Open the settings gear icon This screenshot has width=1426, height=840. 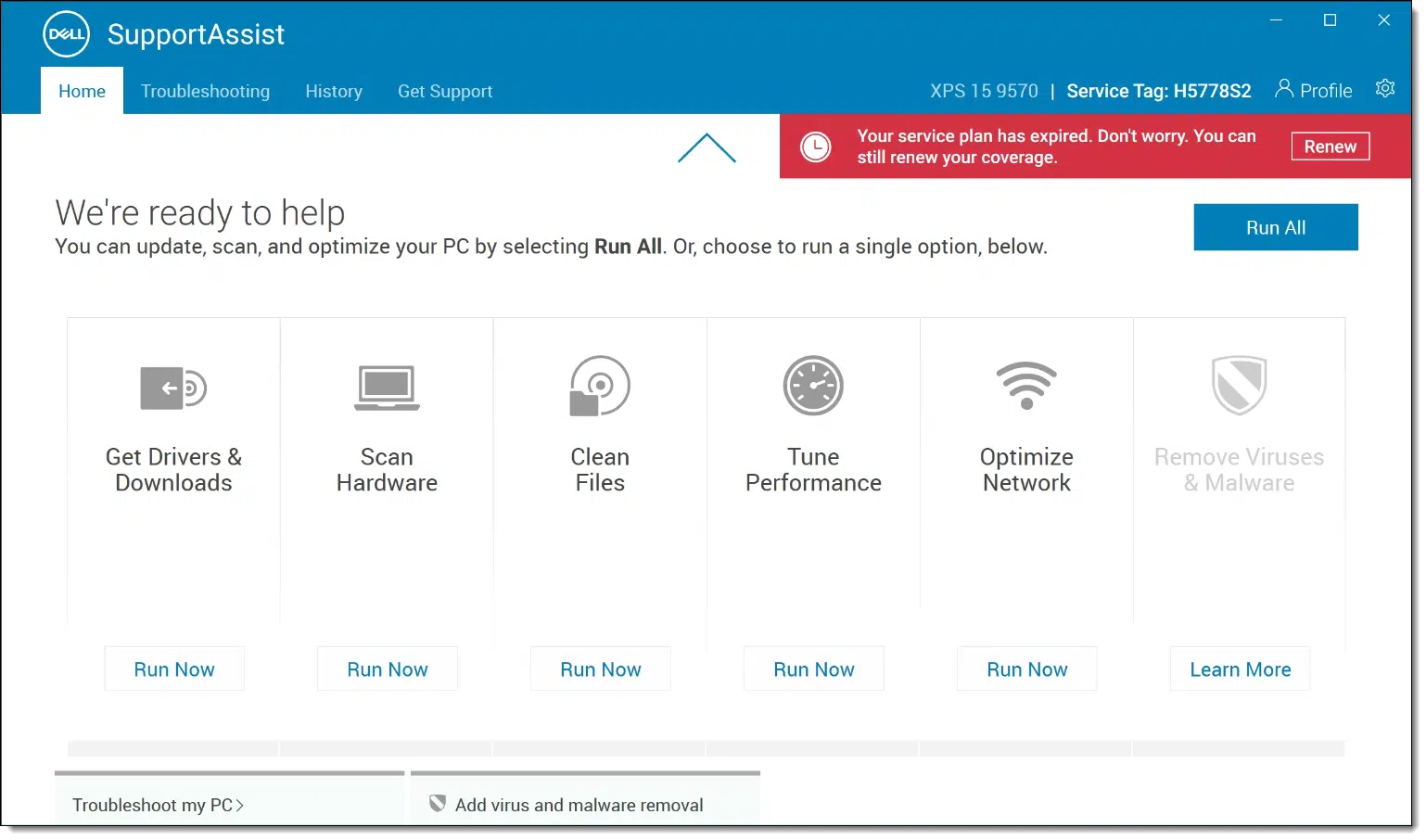click(1385, 88)
